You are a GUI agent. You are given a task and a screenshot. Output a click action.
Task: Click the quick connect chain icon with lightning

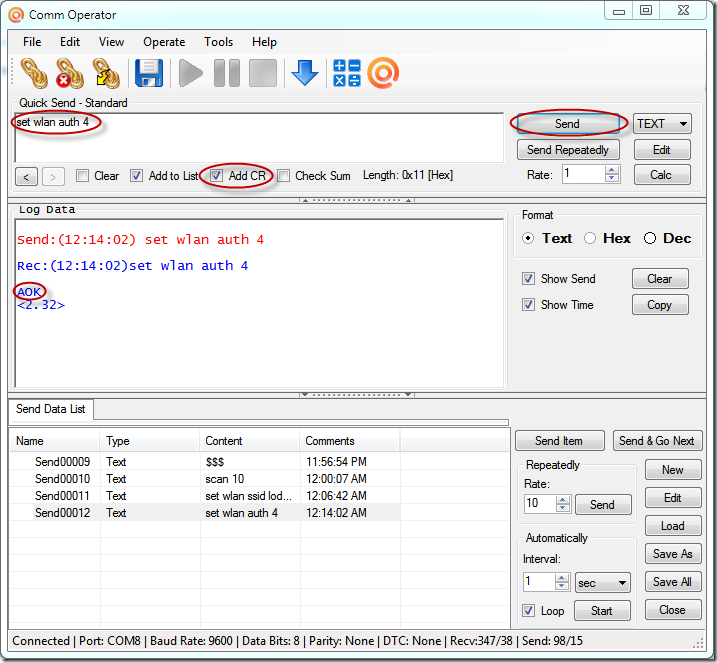point(106,73)
